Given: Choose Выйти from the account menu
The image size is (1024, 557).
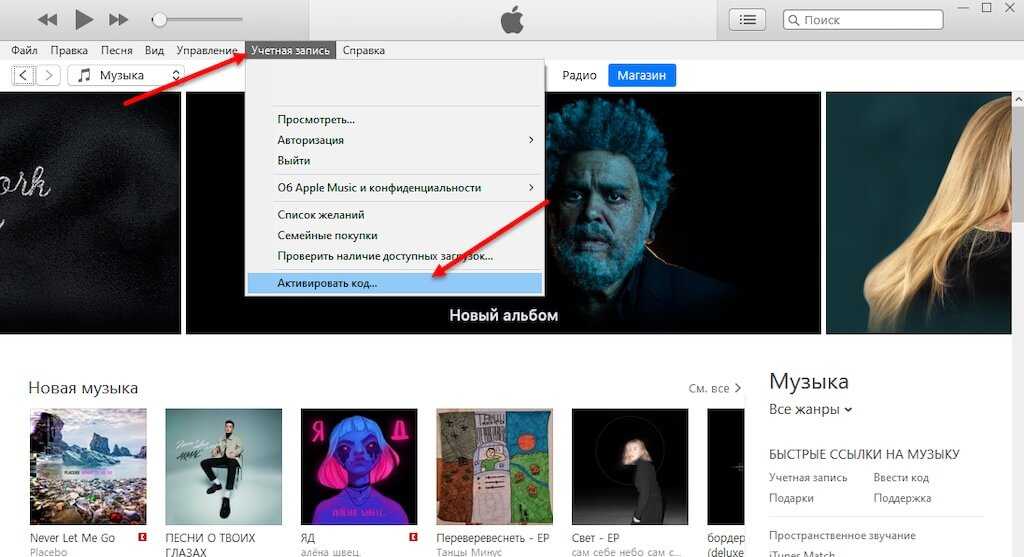Looking at the screenshot, I should 294,160.
